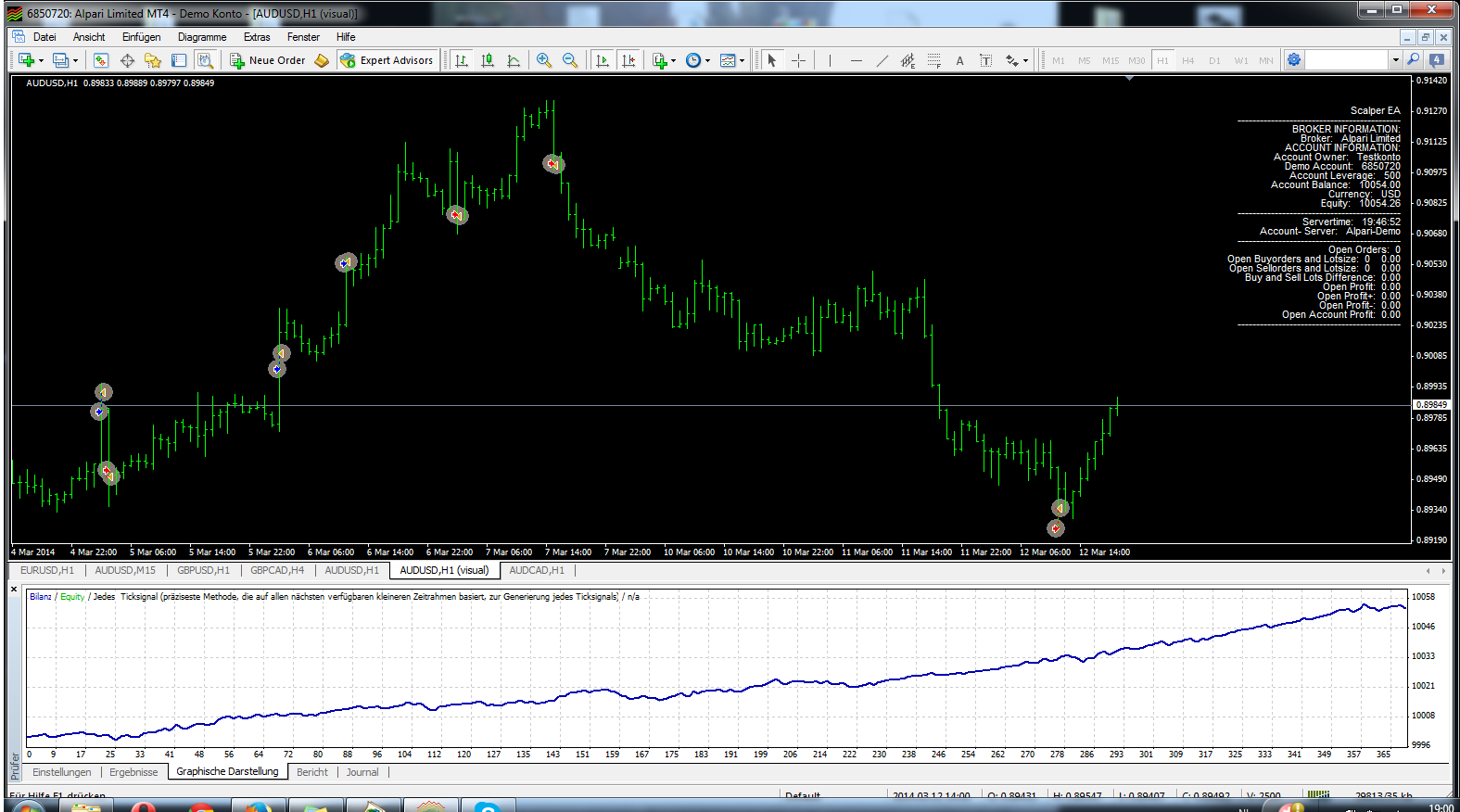Viewport: 1460px width, 812px height.
Task: Select the Trendline drawing tool
Action: (x=882, y=60)
